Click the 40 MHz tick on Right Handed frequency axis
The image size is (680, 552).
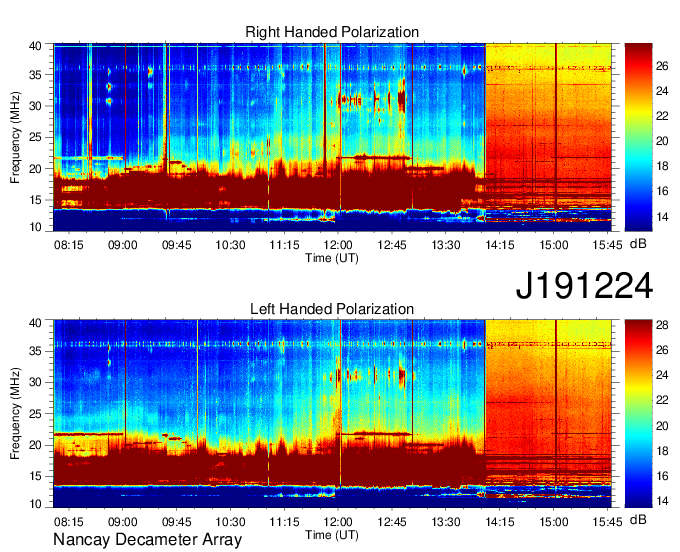(x=35, y=46)
